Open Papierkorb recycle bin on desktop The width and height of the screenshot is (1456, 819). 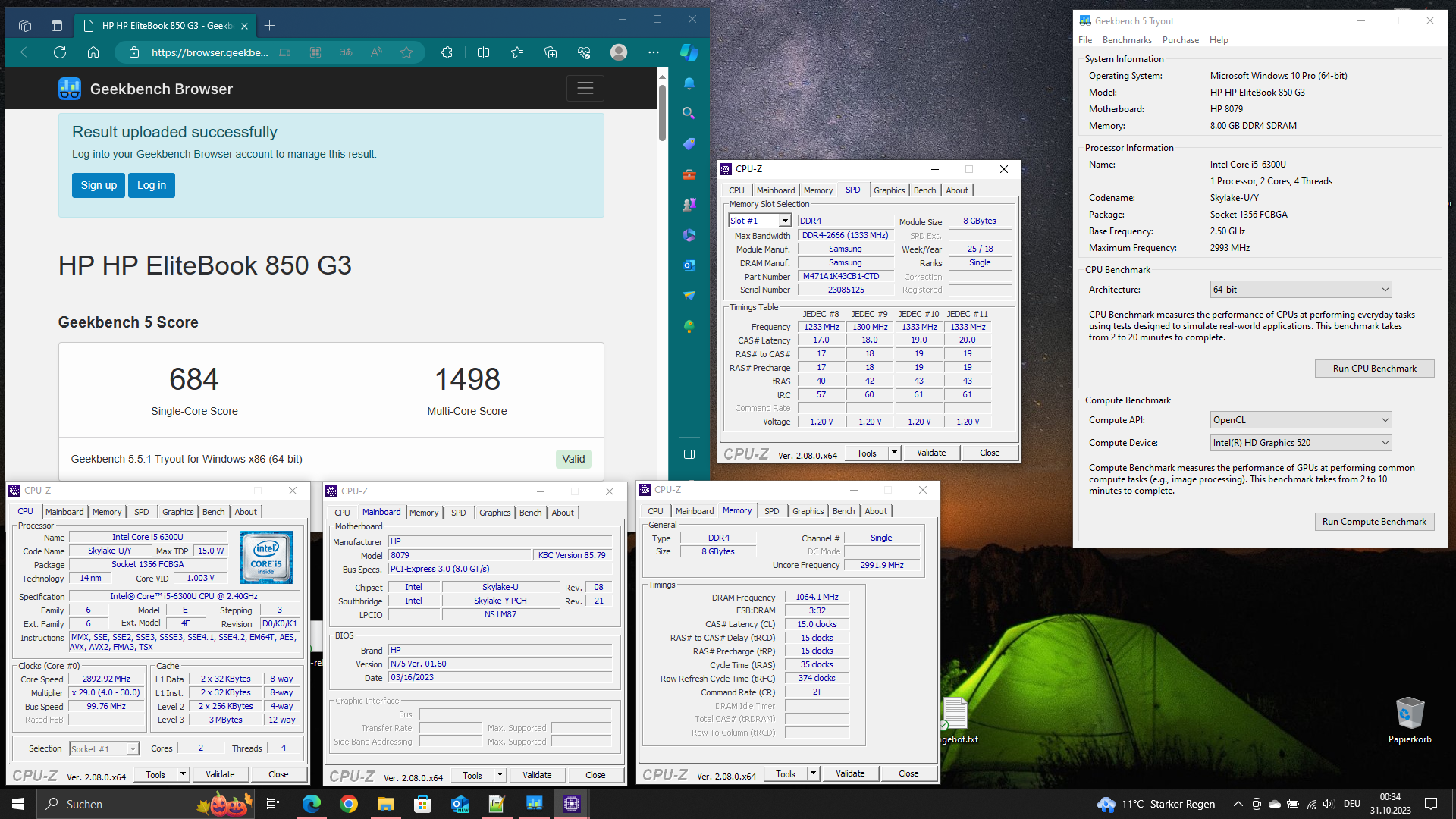click(1410, 720)
